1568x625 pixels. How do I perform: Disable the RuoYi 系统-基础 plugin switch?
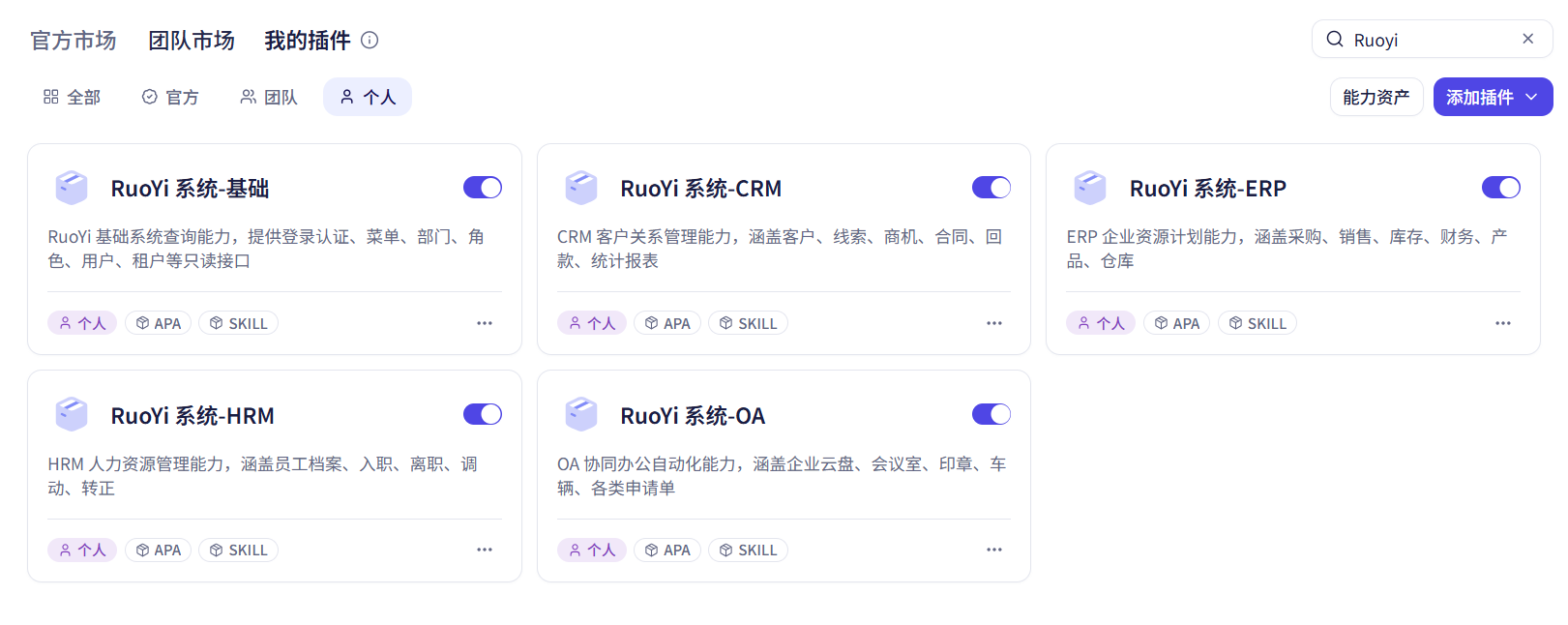[483, 188]
